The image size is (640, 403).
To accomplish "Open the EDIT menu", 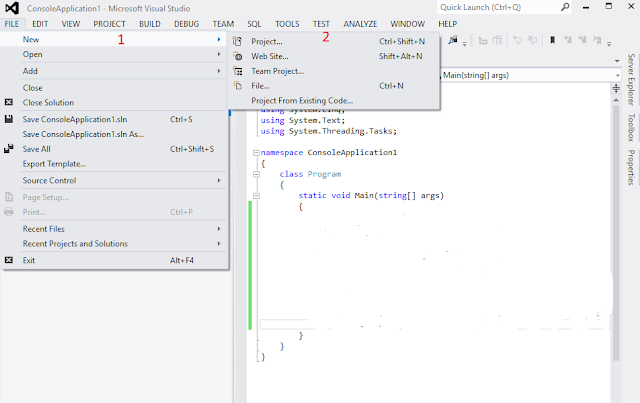I will 40,24.
